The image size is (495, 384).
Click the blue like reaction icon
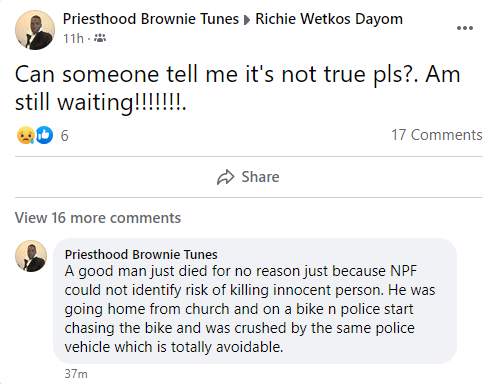pos(44,135)
